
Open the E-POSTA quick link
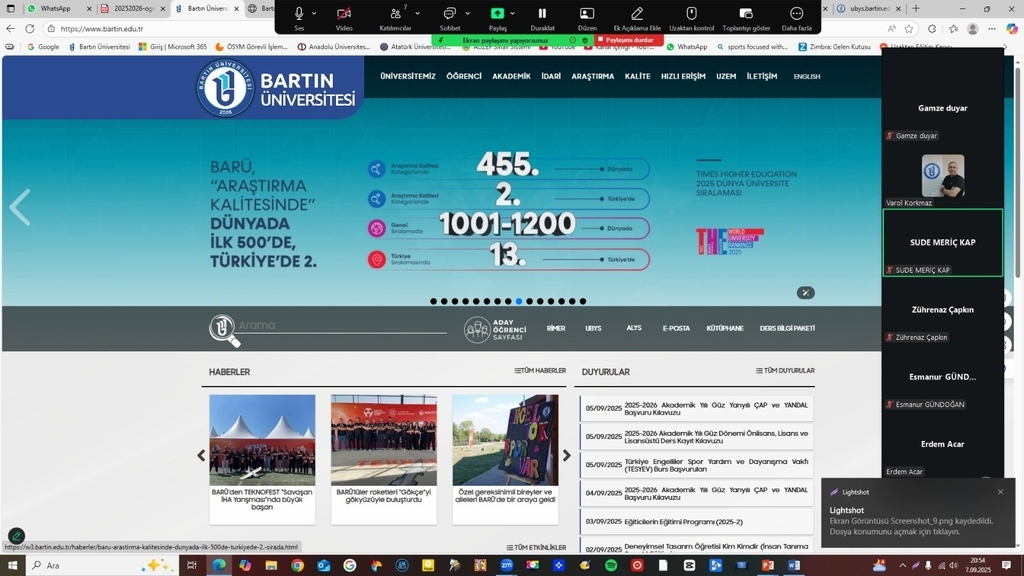coord(676,328)
